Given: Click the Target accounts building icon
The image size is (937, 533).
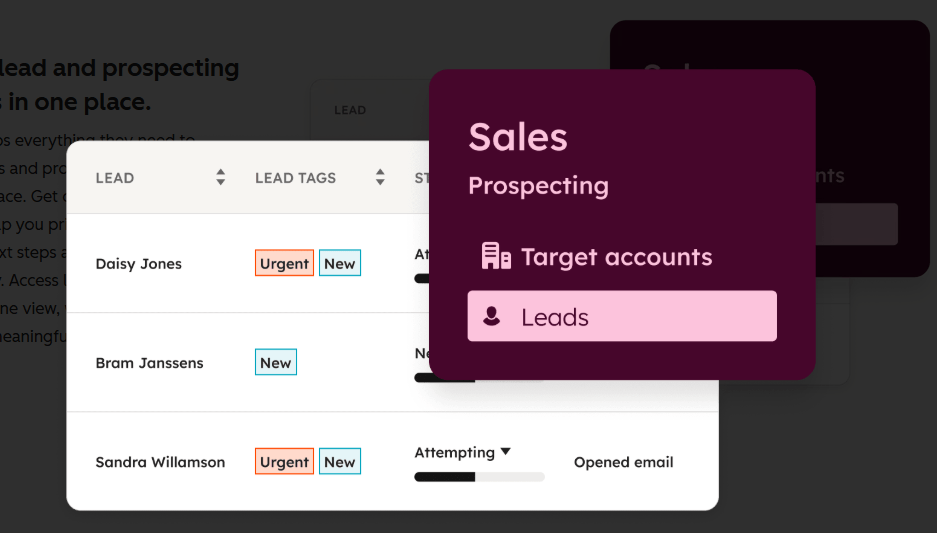Looking at the screenshot, I should click(x=496, y=257).
